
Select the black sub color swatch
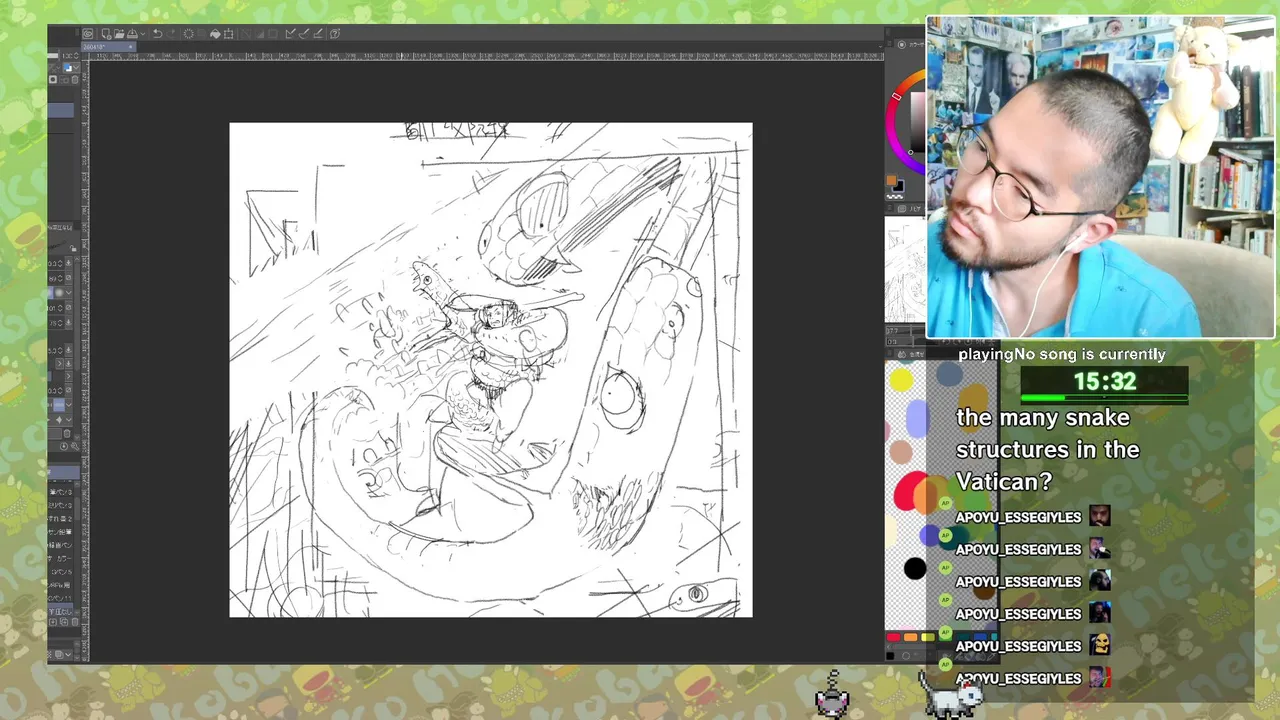pyautogui.click(x=899, y=187)
